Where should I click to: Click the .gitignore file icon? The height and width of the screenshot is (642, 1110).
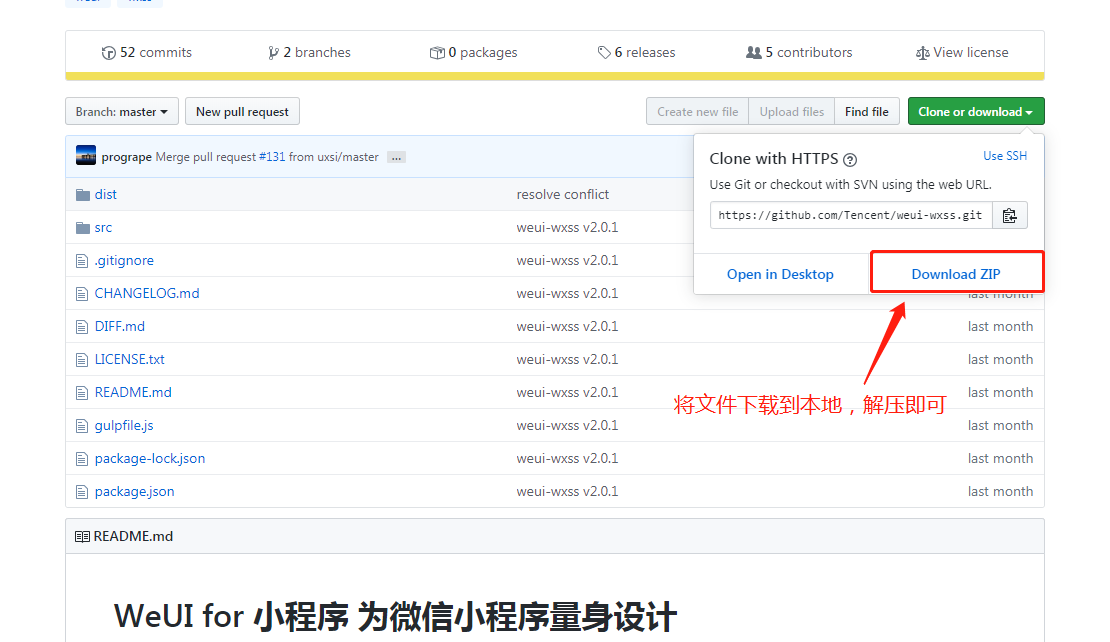(81, 261)
